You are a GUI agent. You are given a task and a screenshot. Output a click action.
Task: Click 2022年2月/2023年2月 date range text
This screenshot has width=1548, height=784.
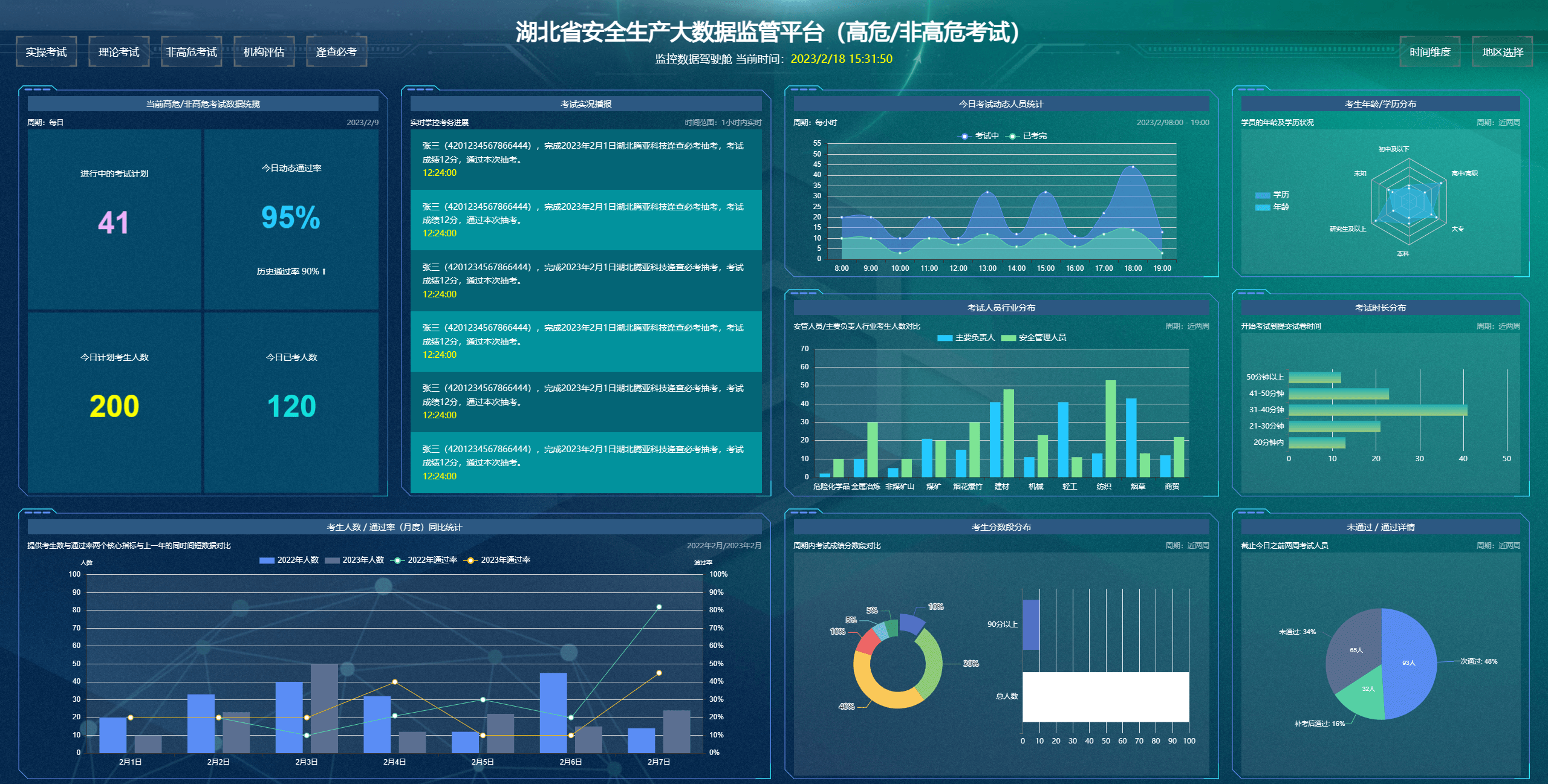(x=724, y=546)
